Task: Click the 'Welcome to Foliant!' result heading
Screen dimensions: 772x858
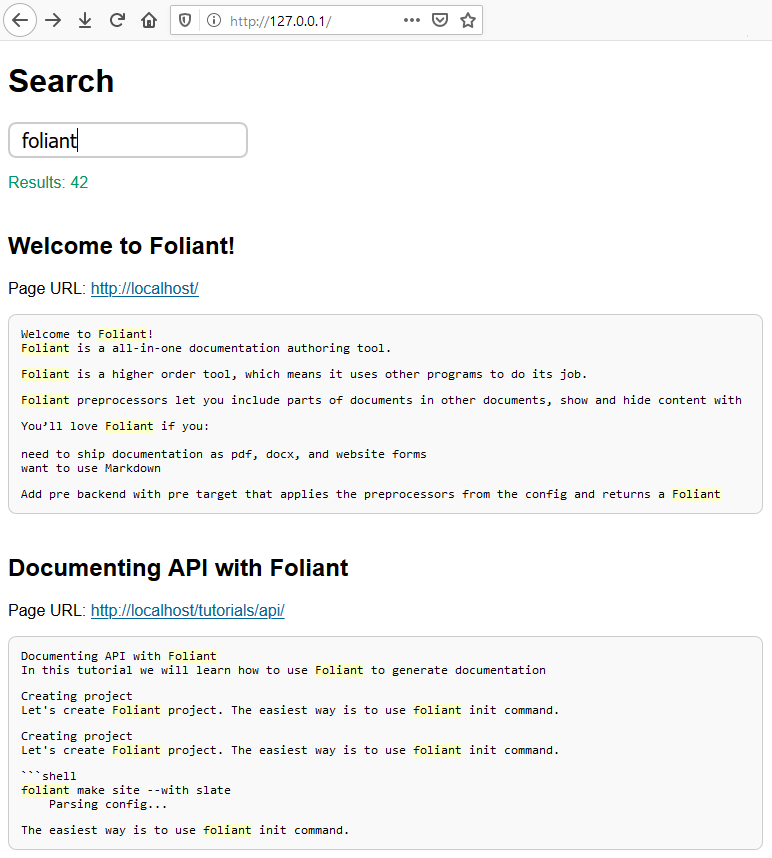Action: (121, 246)
